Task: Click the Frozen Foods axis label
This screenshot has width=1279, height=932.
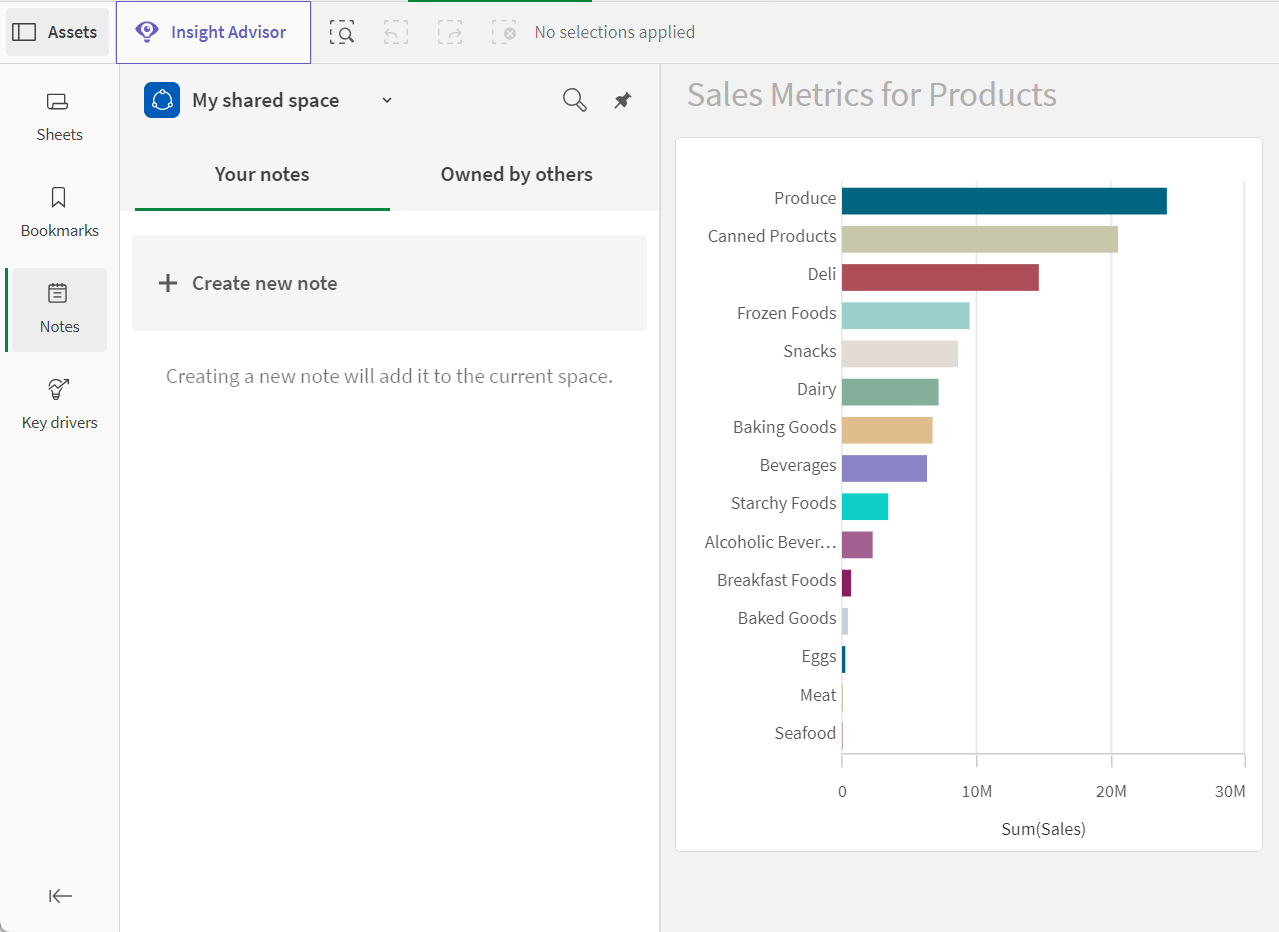Action: click(786, 313)
